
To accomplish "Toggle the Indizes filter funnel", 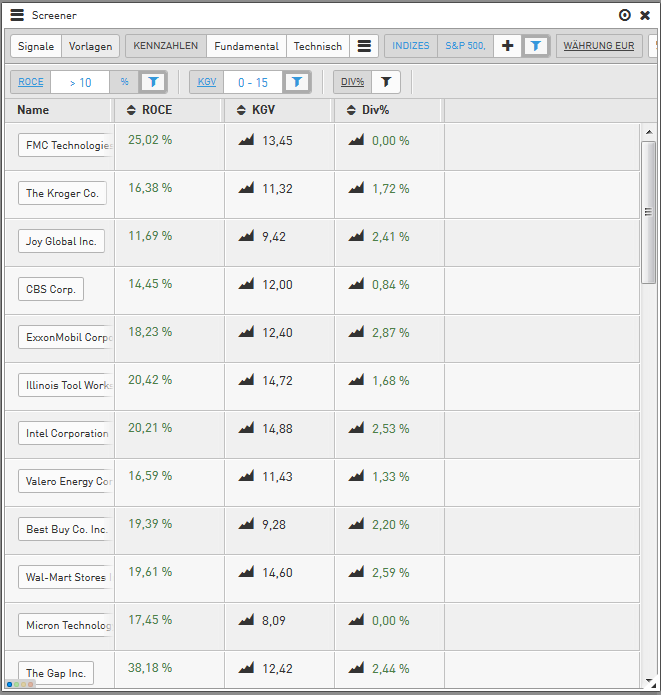I will 536,46.
